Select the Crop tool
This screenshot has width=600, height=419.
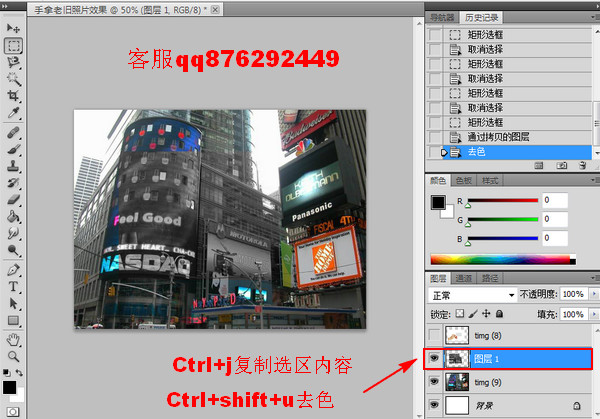point(13,96)
